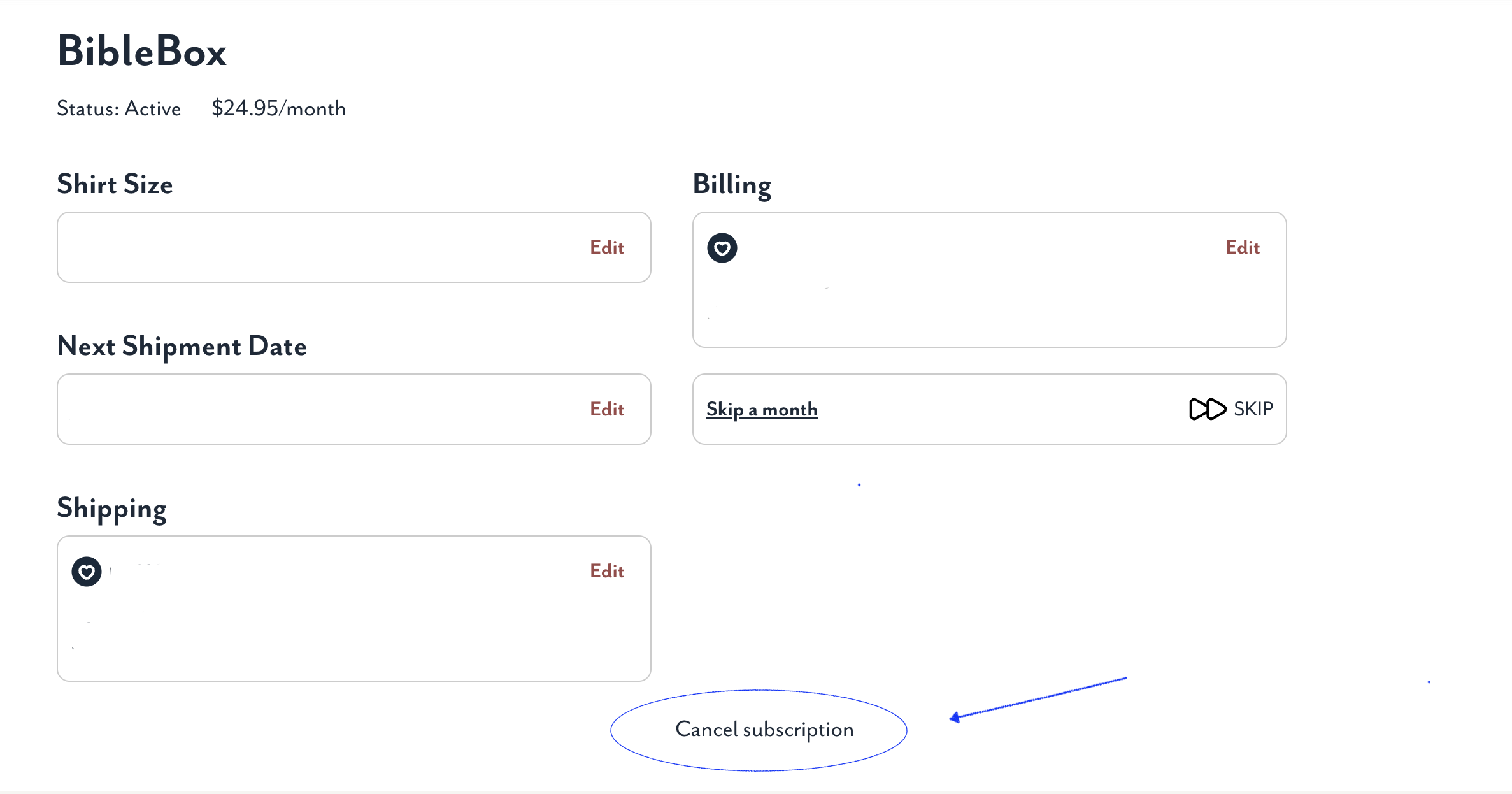Click the Billing section heading
This screenshot has height=794, width=1512.
[732, 185]
